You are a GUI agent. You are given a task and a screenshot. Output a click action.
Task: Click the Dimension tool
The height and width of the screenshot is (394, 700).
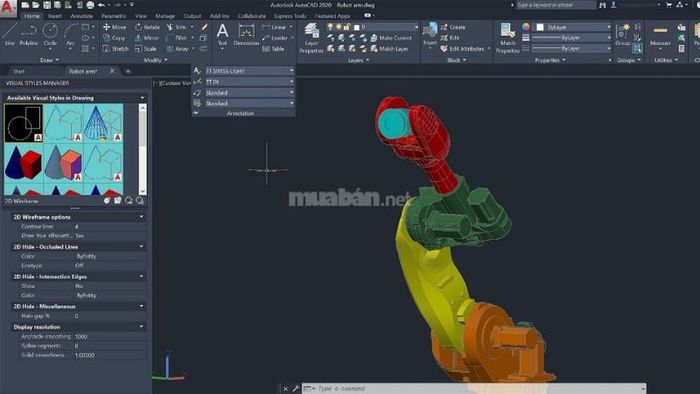246,35
